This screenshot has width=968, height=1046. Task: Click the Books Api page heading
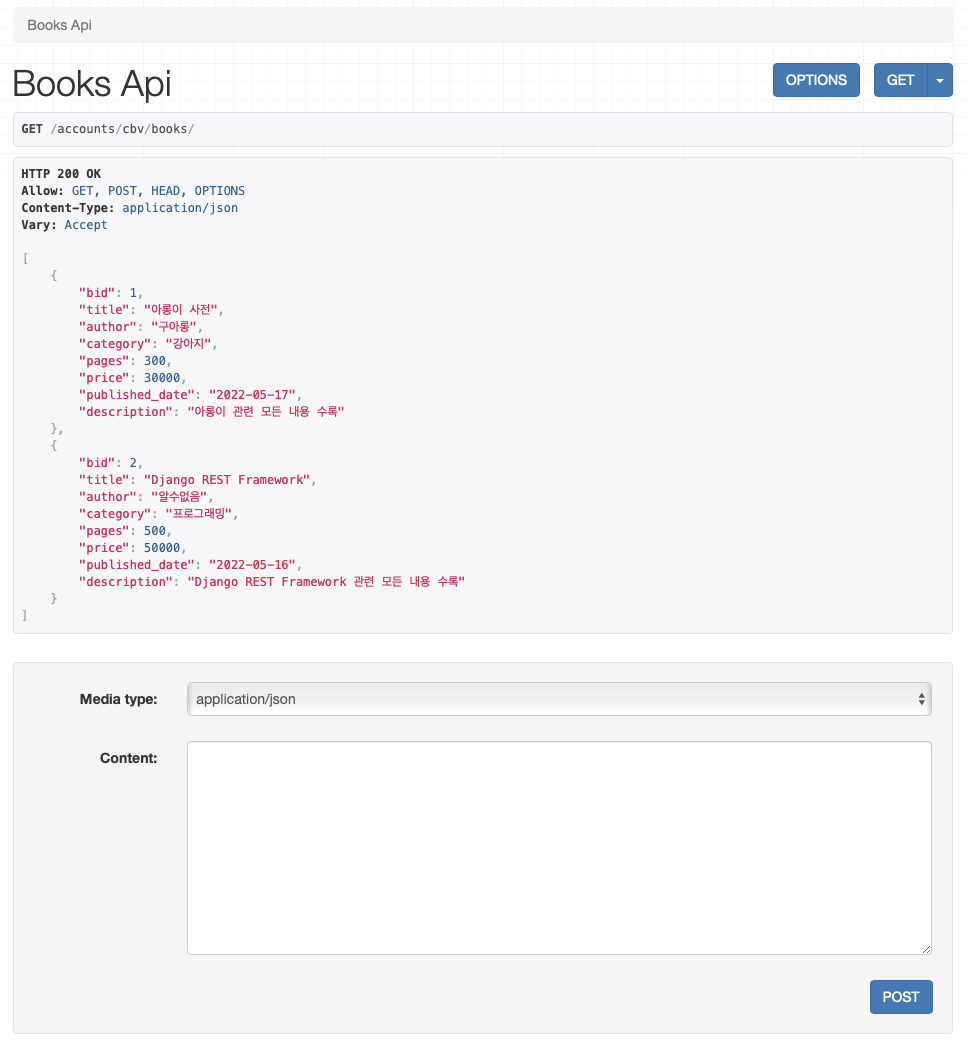click(92, 84)
